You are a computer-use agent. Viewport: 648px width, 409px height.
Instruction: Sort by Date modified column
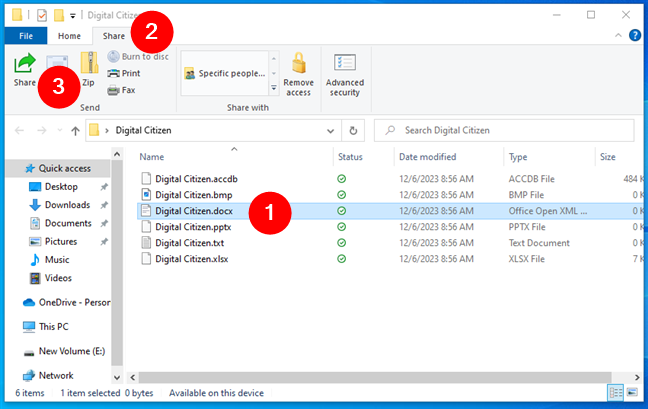(x=427, y=157)
